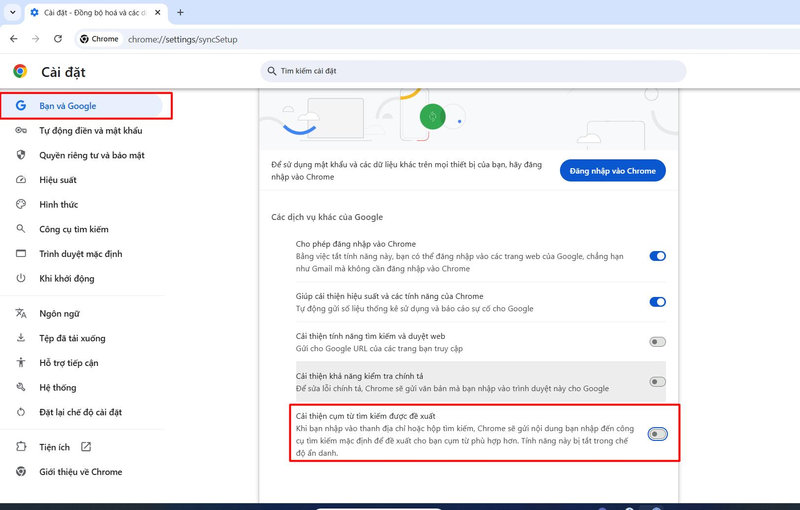Click the Chrome icon beside Giới thiệu về Chrome
The image size is (800, 510).
coord(21,471)
